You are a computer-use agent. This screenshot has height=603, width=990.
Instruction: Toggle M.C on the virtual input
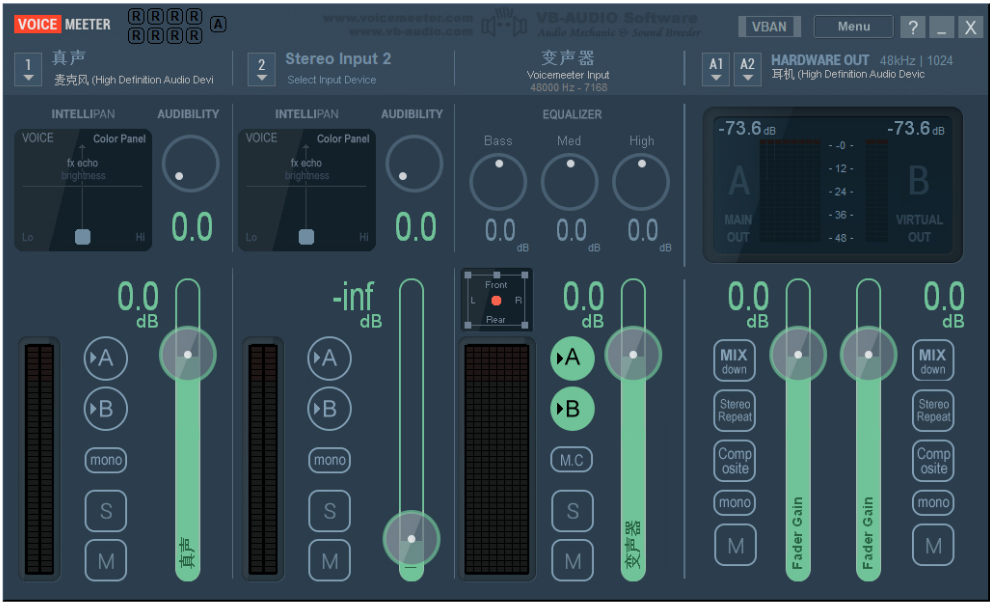(x=572, y=460)
